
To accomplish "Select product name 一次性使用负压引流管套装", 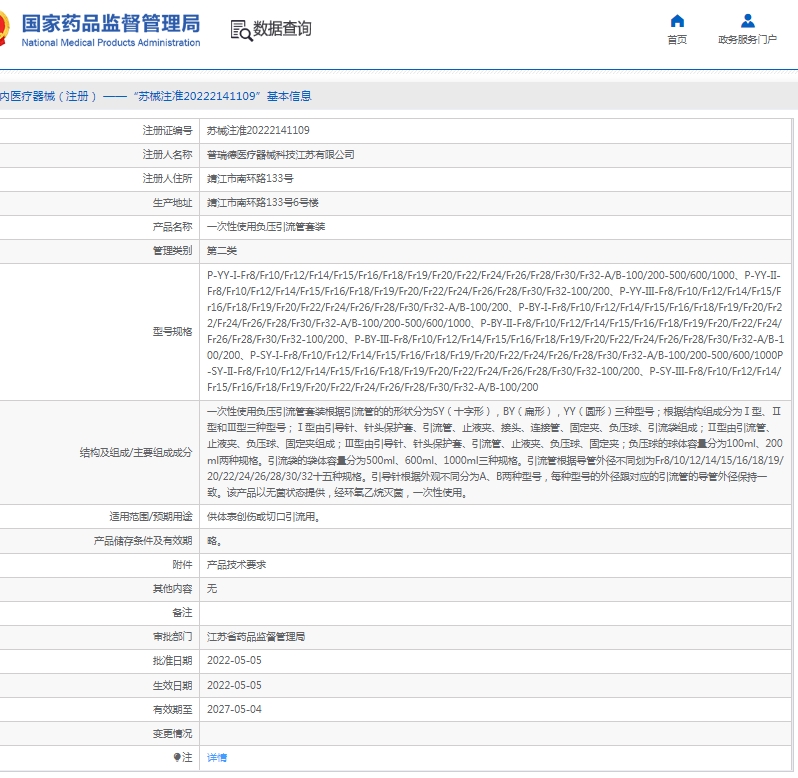I will click(x=266, y=226).
